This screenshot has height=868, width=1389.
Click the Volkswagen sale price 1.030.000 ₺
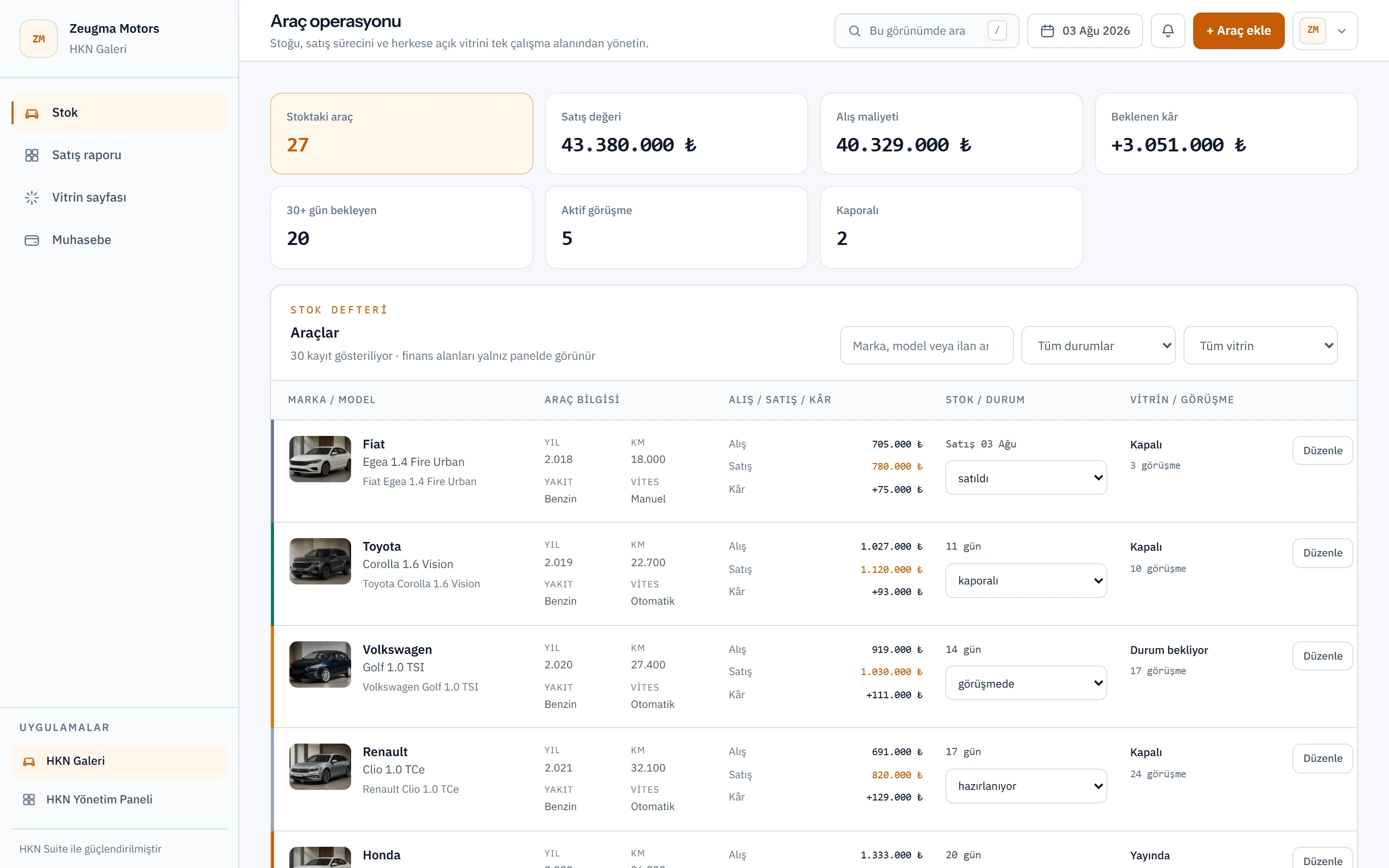point(891,672)
